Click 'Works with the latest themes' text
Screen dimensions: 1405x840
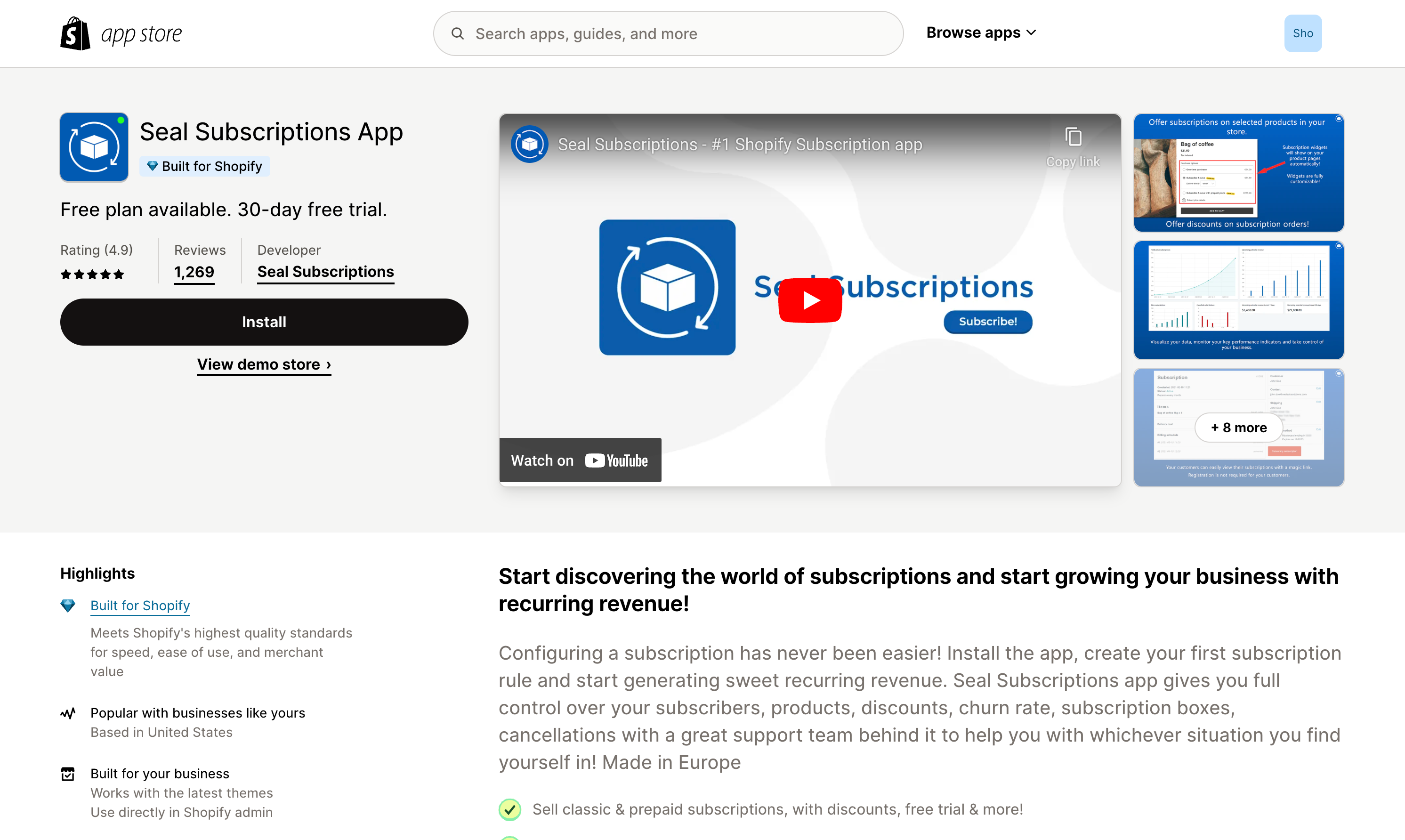click(182, 793)
